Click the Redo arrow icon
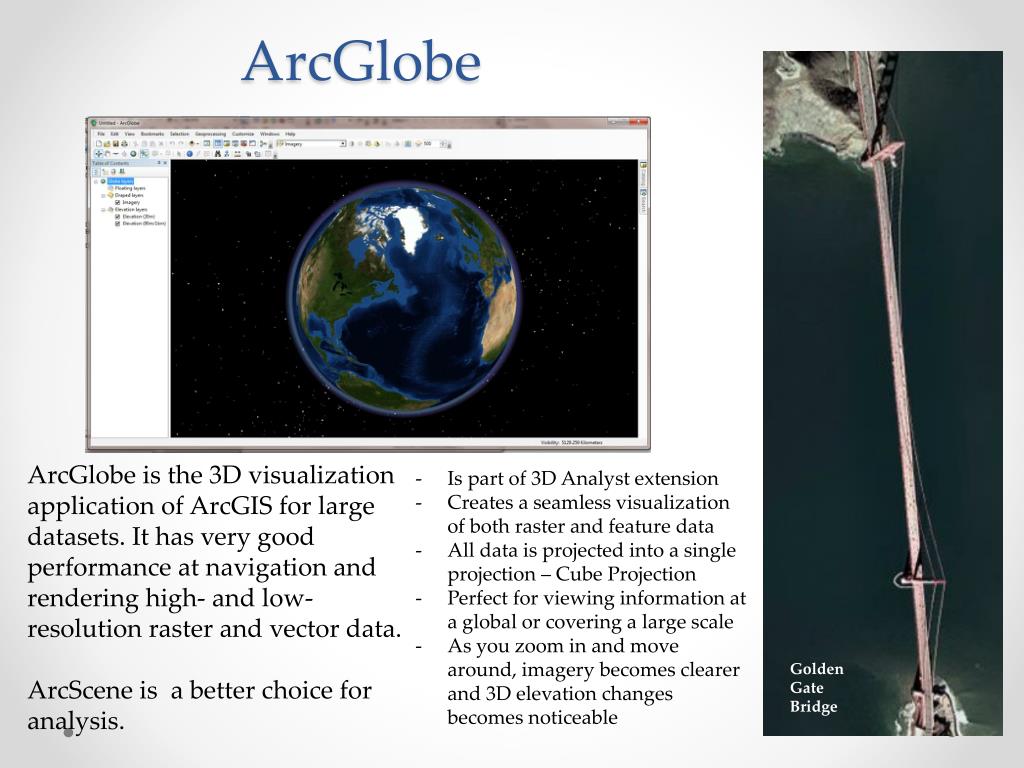The height and width of the screenshot is (768, 1024). click(181, 144)
